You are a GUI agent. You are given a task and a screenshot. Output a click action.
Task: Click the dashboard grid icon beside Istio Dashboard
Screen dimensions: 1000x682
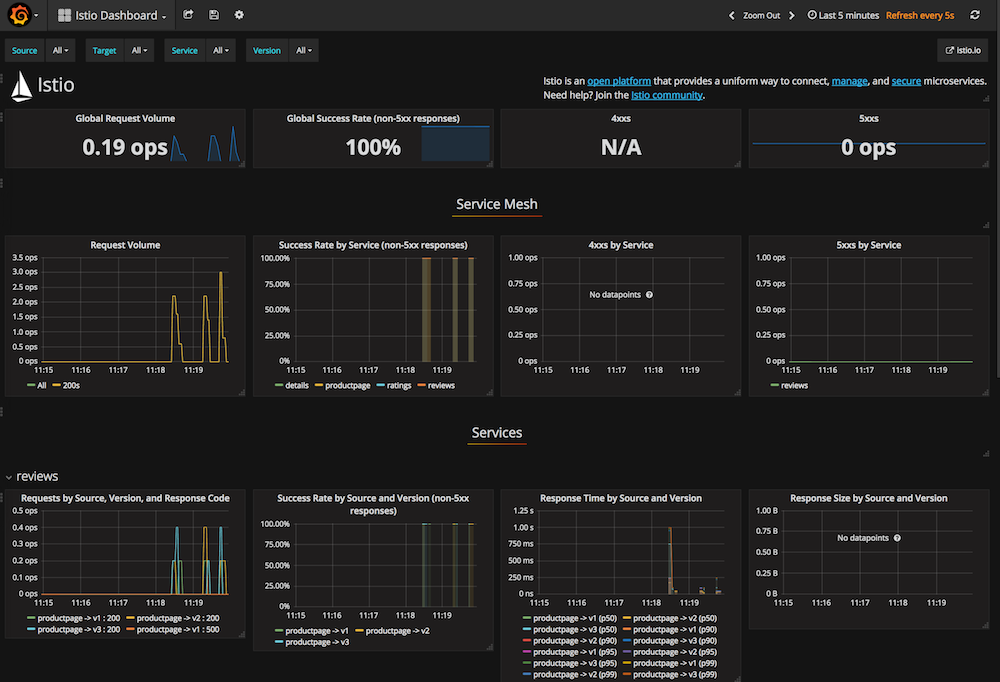[64, 15]
